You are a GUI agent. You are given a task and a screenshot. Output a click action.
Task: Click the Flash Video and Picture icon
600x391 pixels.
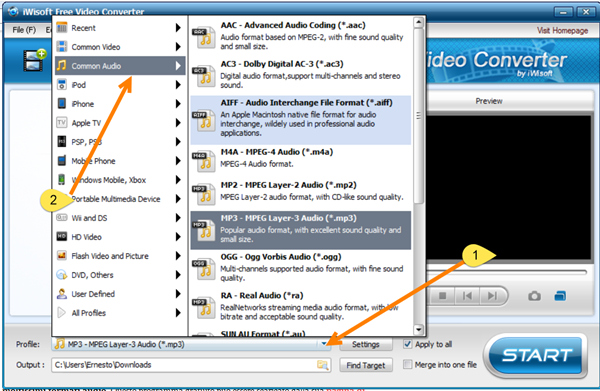point(62,256)
